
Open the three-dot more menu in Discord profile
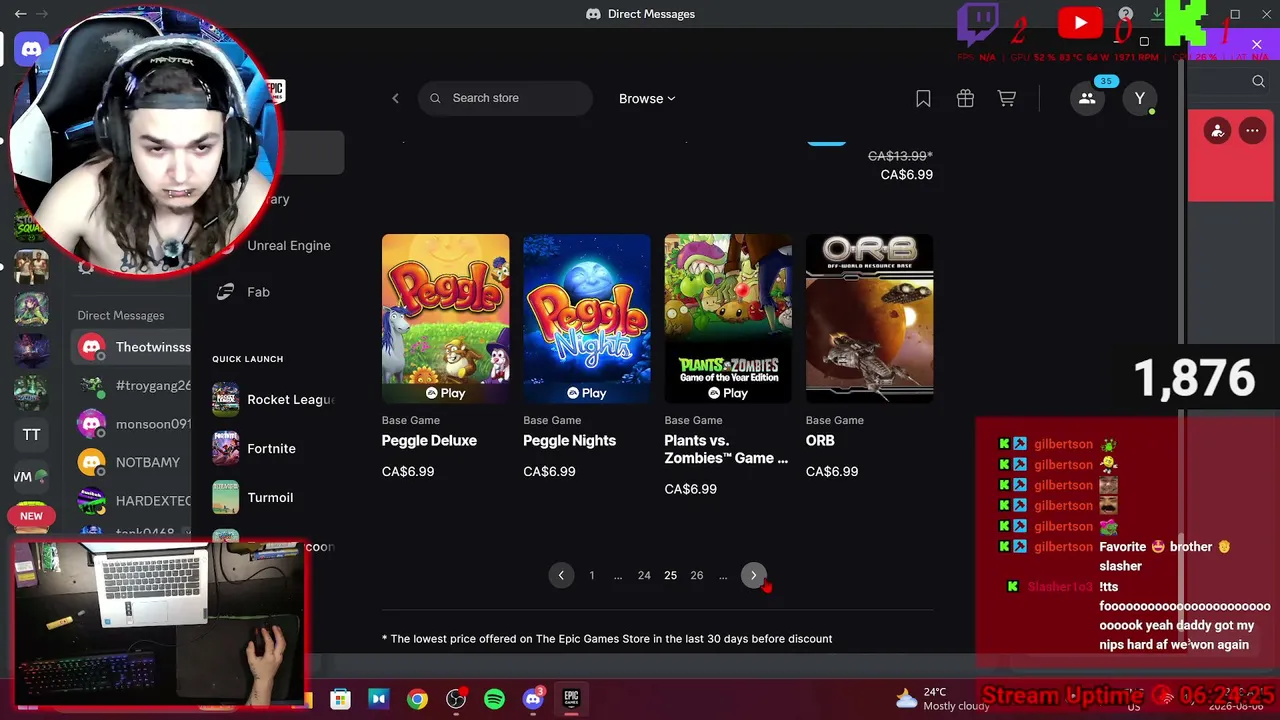(x=1252, y=131)
